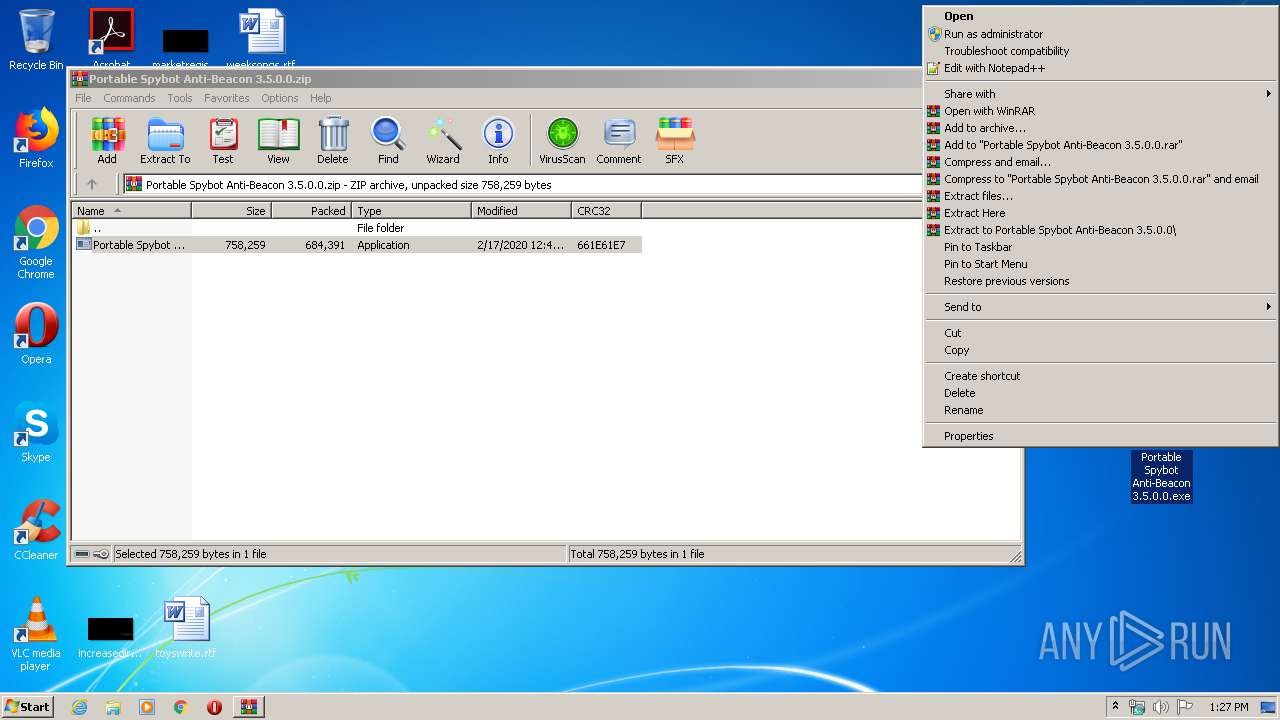Viewport: 1280px width, 720px height.
Task: Expand the Send to submenu
Action: click(1100, 307)
